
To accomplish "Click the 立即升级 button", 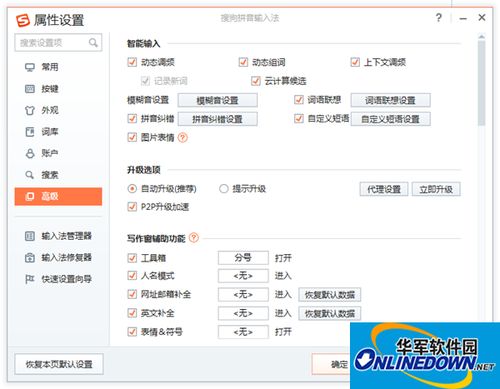I will [436, 189].
